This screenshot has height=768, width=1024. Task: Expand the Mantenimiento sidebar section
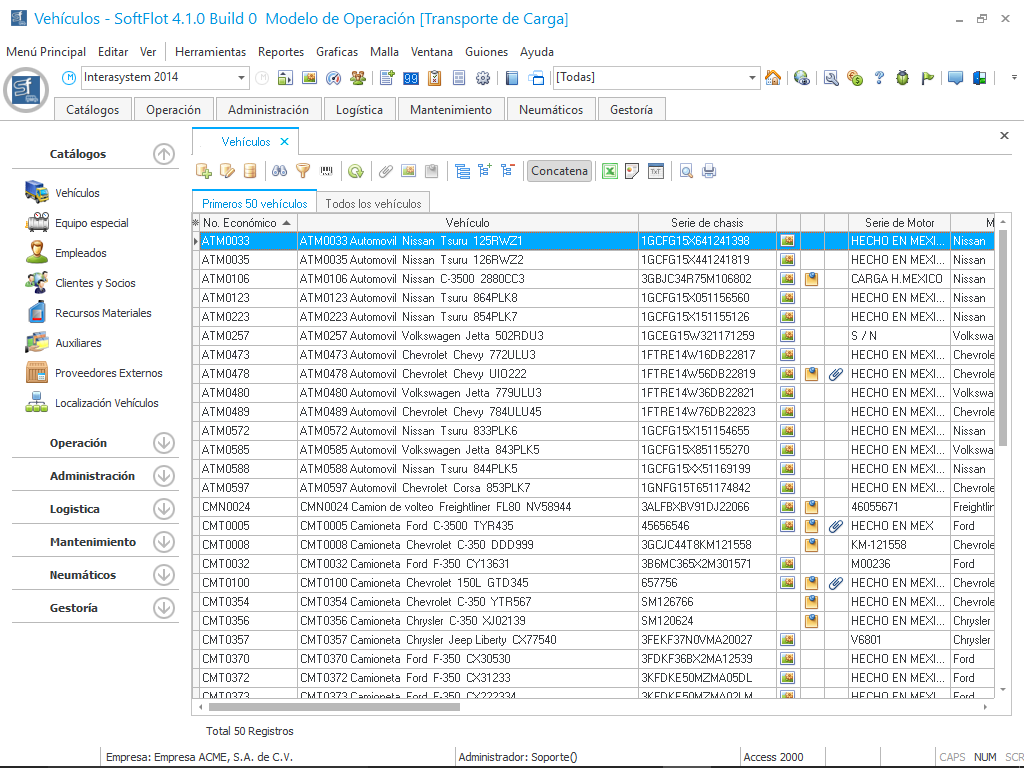pos(164,542)
